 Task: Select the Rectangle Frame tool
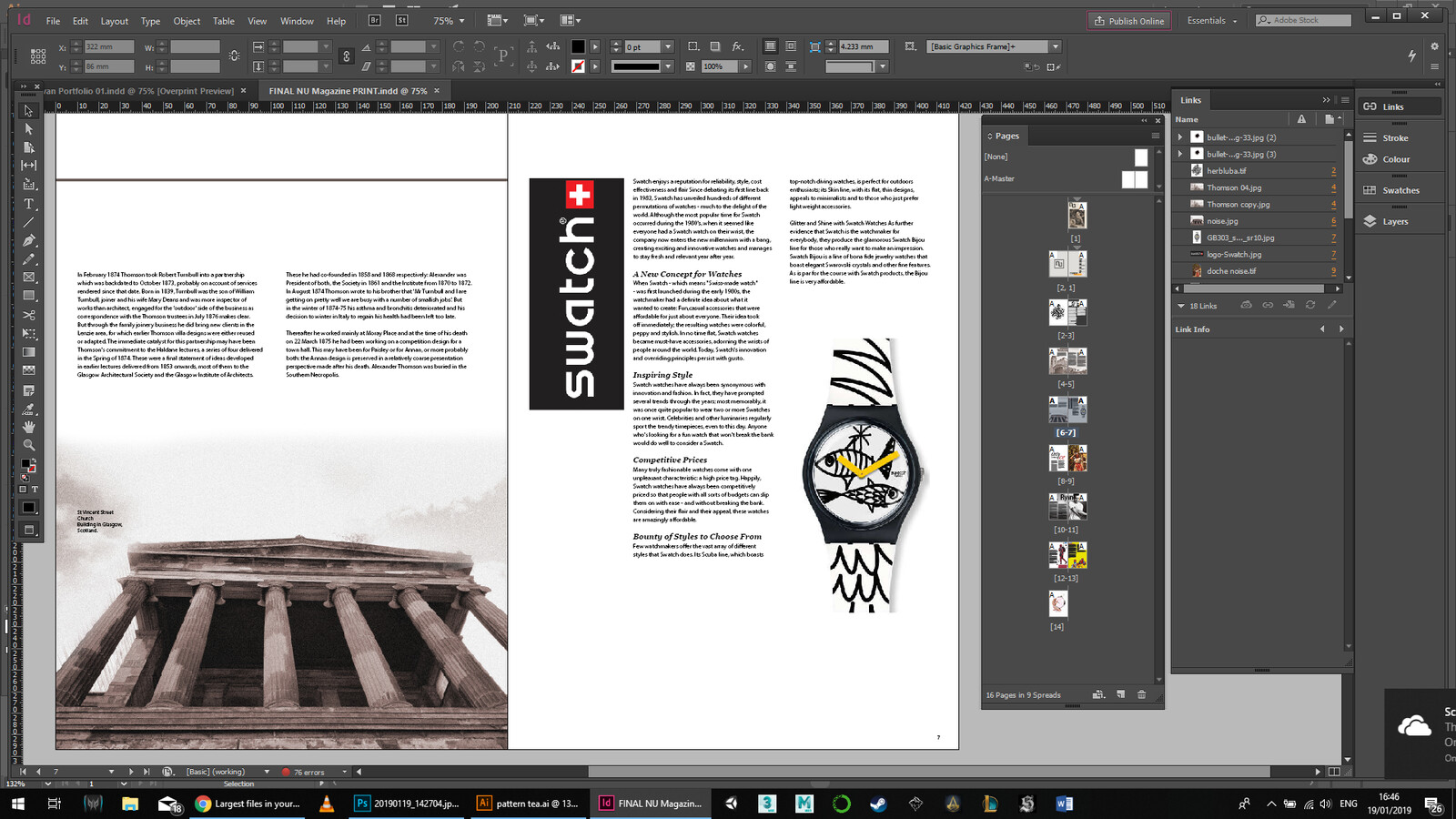pos(28,278)
